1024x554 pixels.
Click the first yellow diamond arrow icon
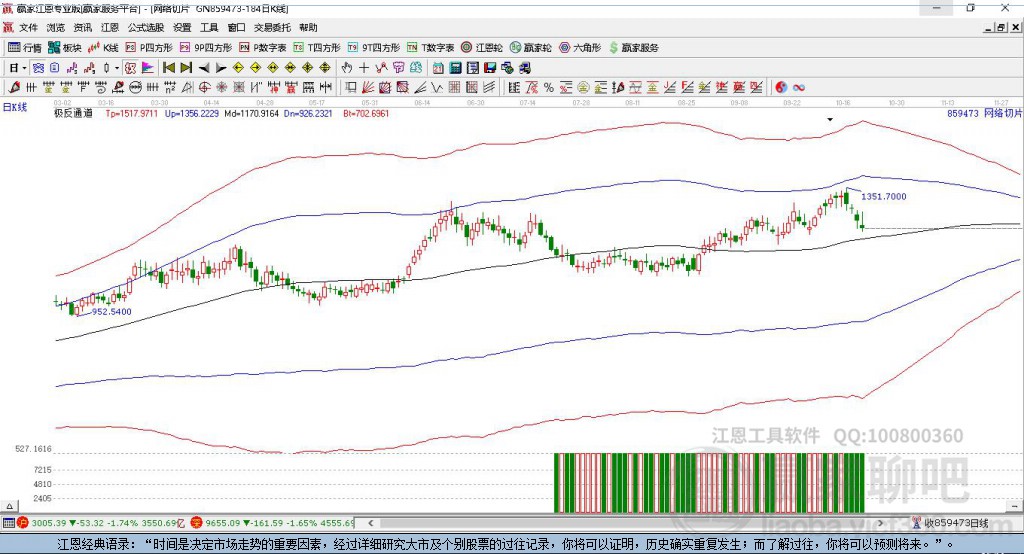coord(238,68)
